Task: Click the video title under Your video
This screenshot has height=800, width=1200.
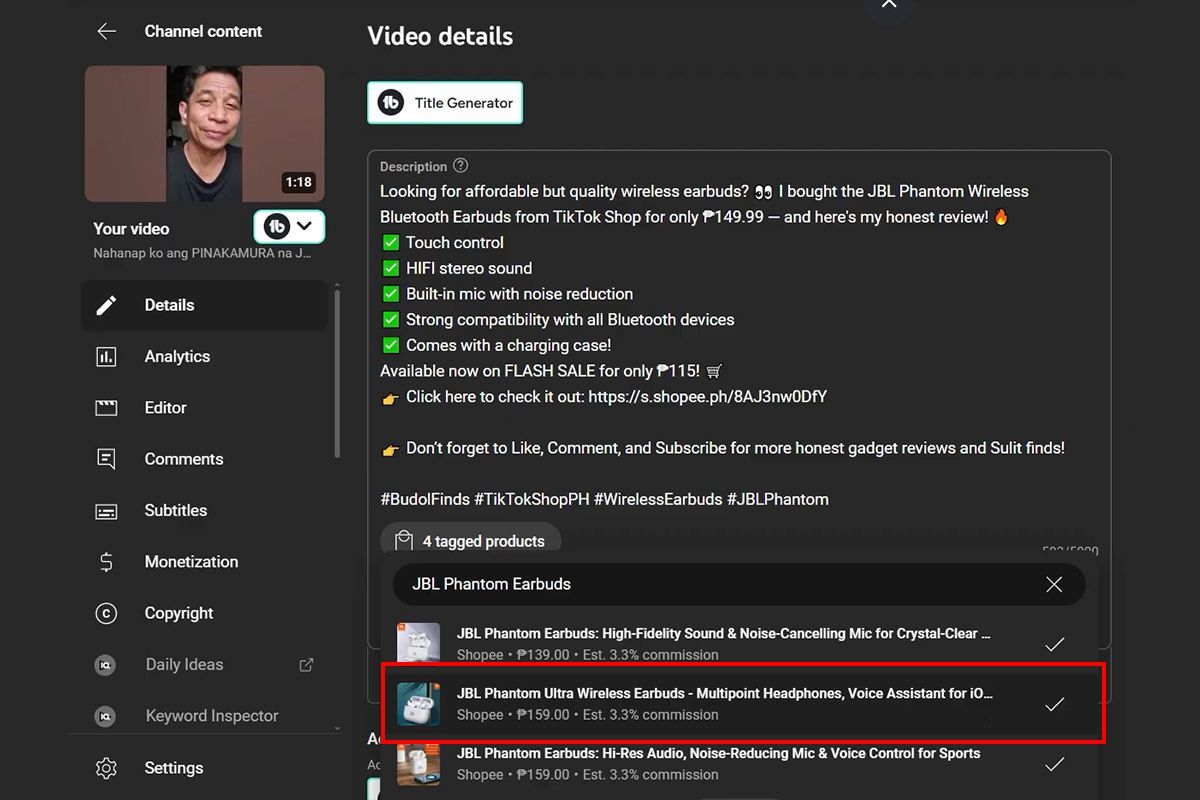Action: (202, 253)
